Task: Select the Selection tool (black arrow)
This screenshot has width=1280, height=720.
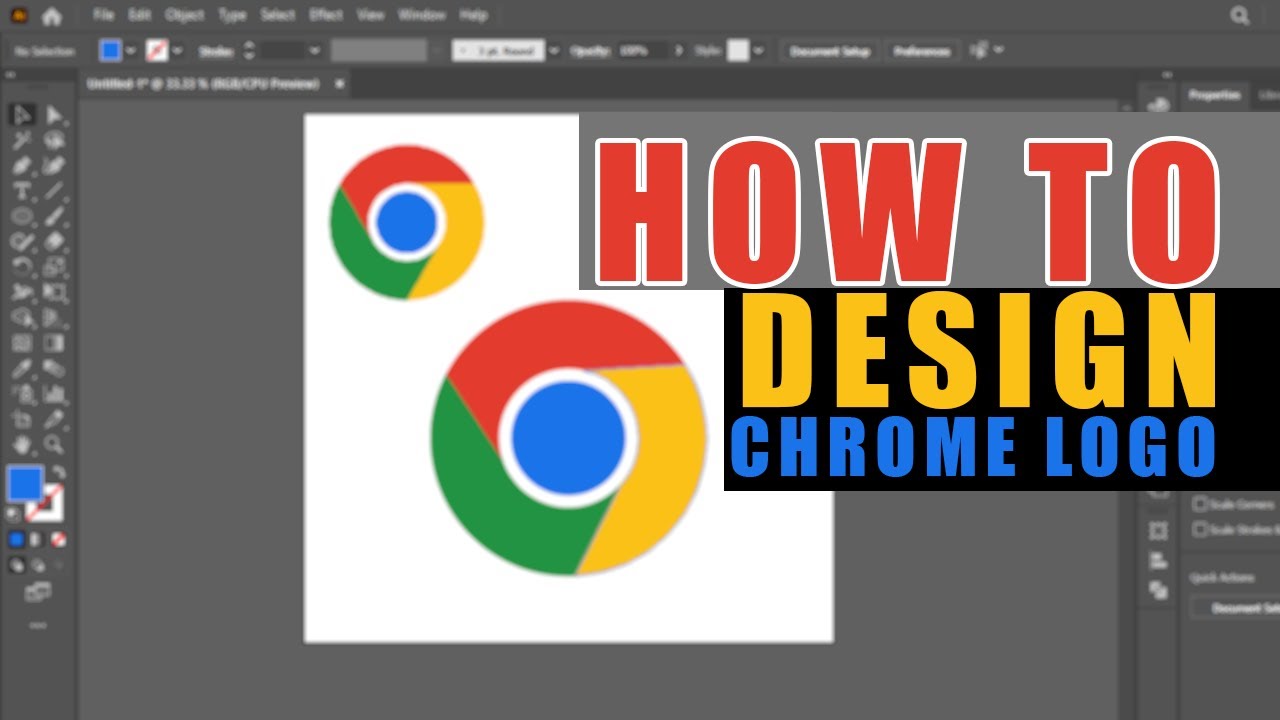Action: (22, 115)
